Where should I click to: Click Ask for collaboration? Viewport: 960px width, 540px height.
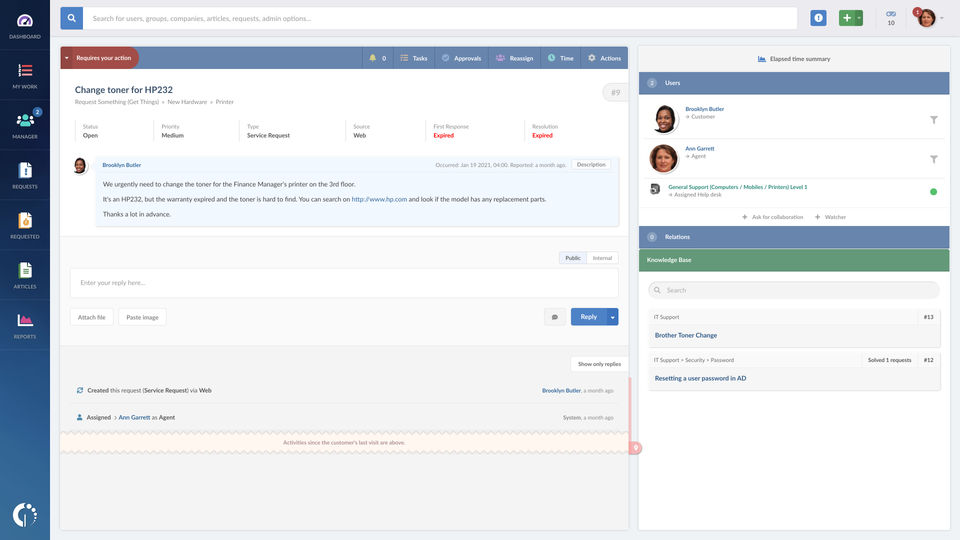(772, 217)
